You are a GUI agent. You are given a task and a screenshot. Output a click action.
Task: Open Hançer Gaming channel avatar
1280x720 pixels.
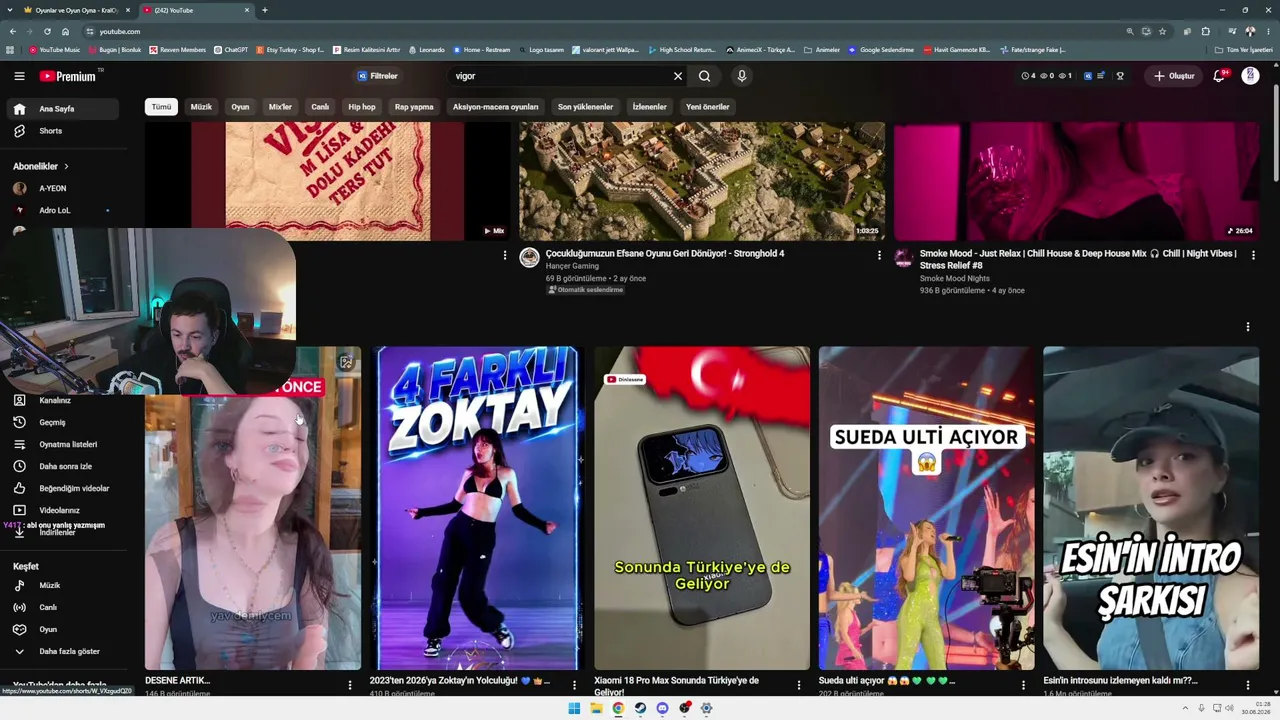529,258
